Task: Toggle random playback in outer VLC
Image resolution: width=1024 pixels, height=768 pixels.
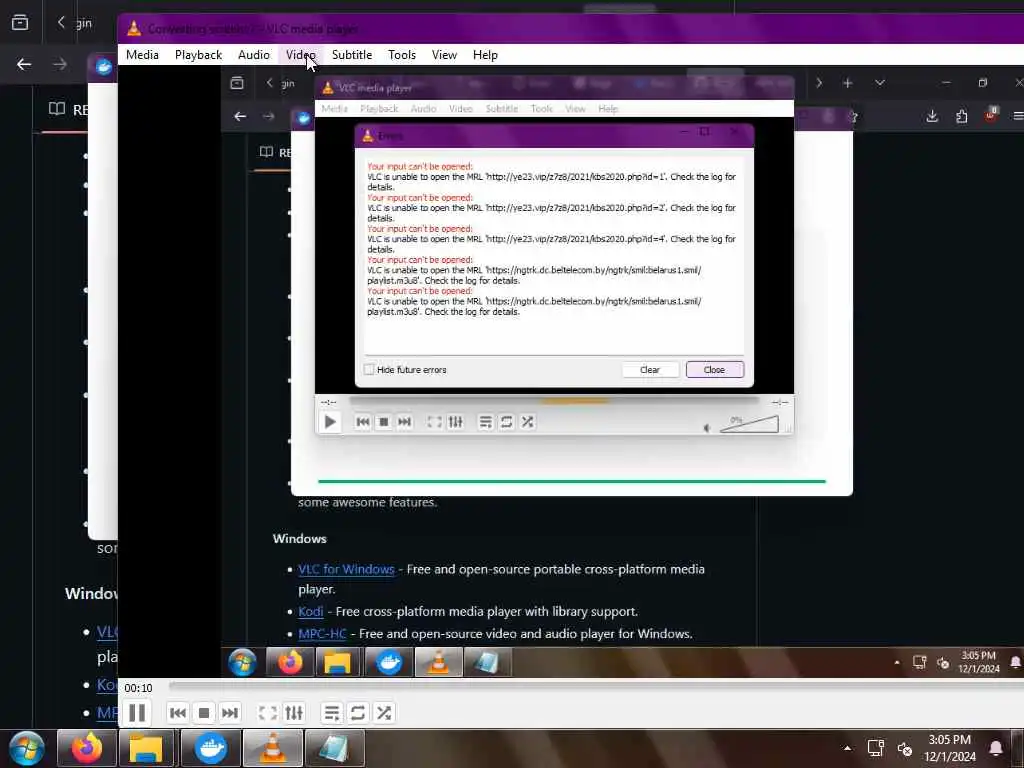Action: coord(384,712)
